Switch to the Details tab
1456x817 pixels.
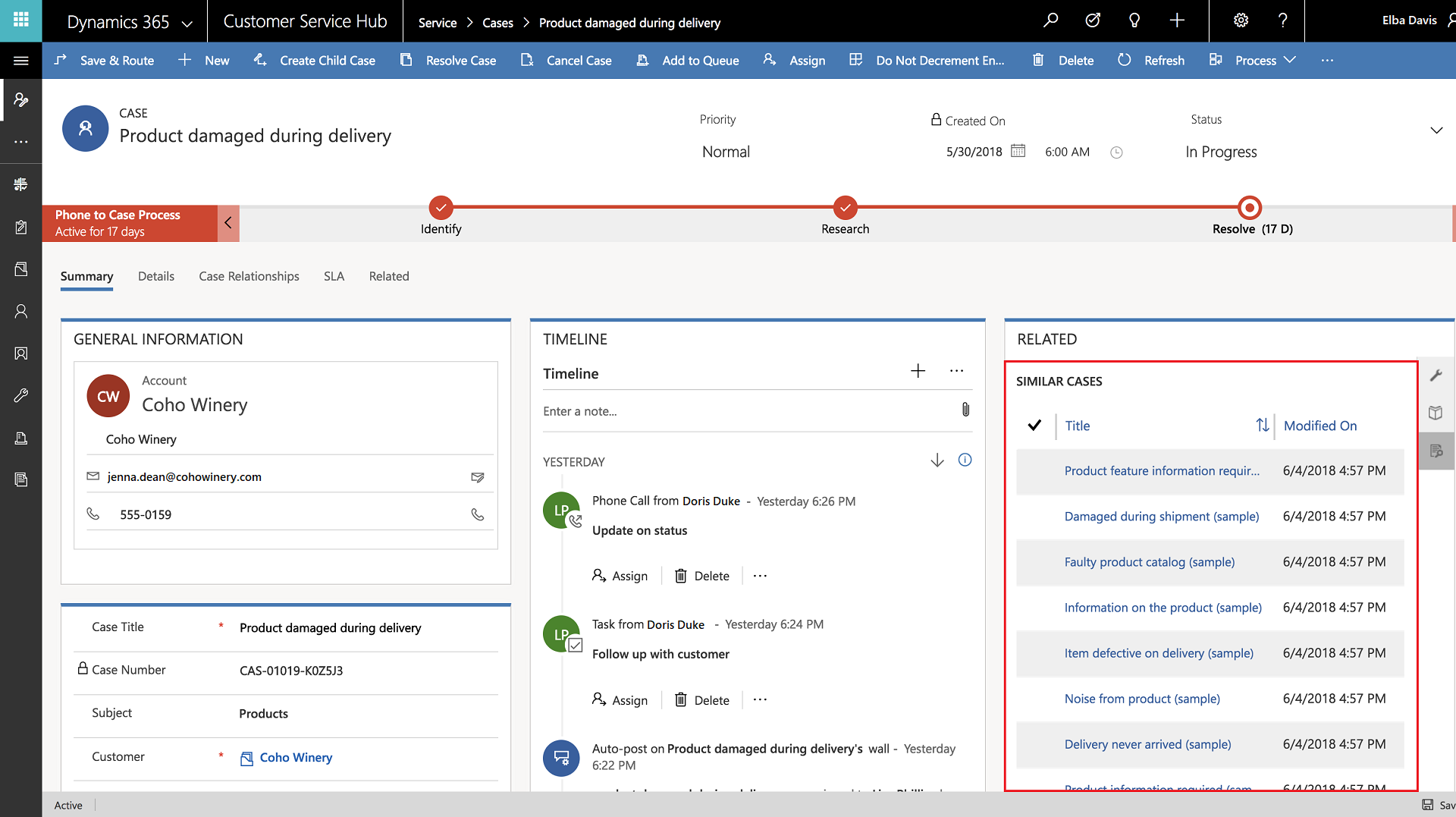point(156,276)
